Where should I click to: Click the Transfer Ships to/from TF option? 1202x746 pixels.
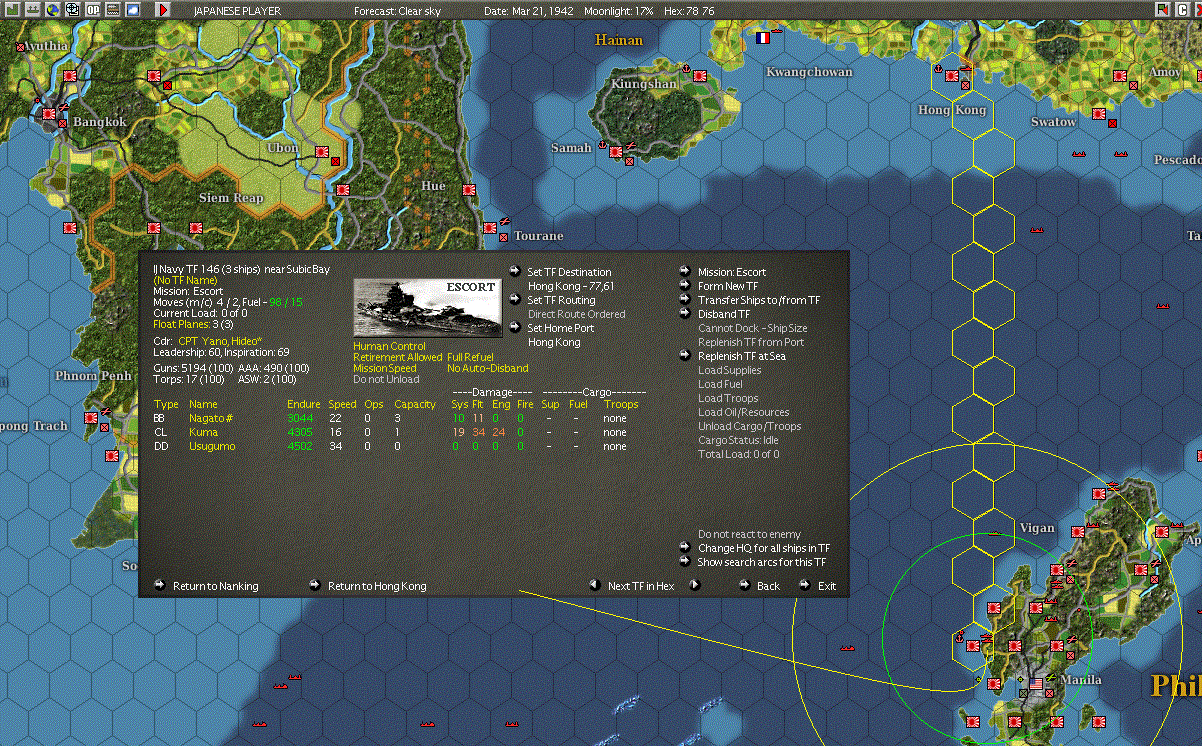(x=759, y=300)
